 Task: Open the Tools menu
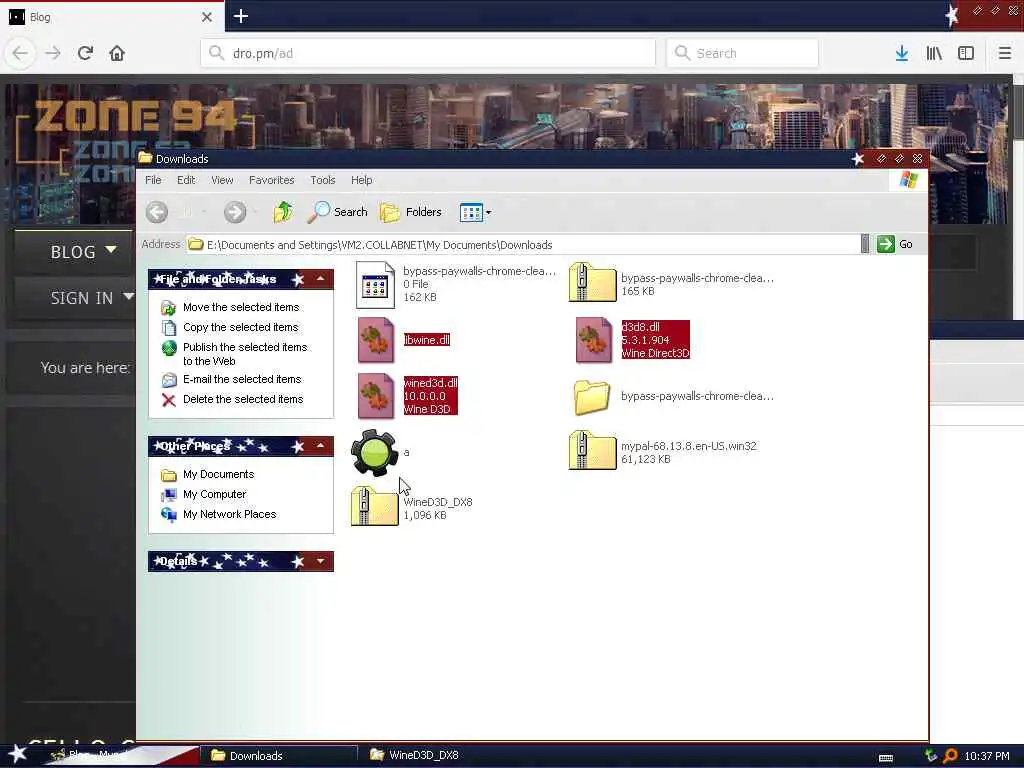tap(323, 180)
